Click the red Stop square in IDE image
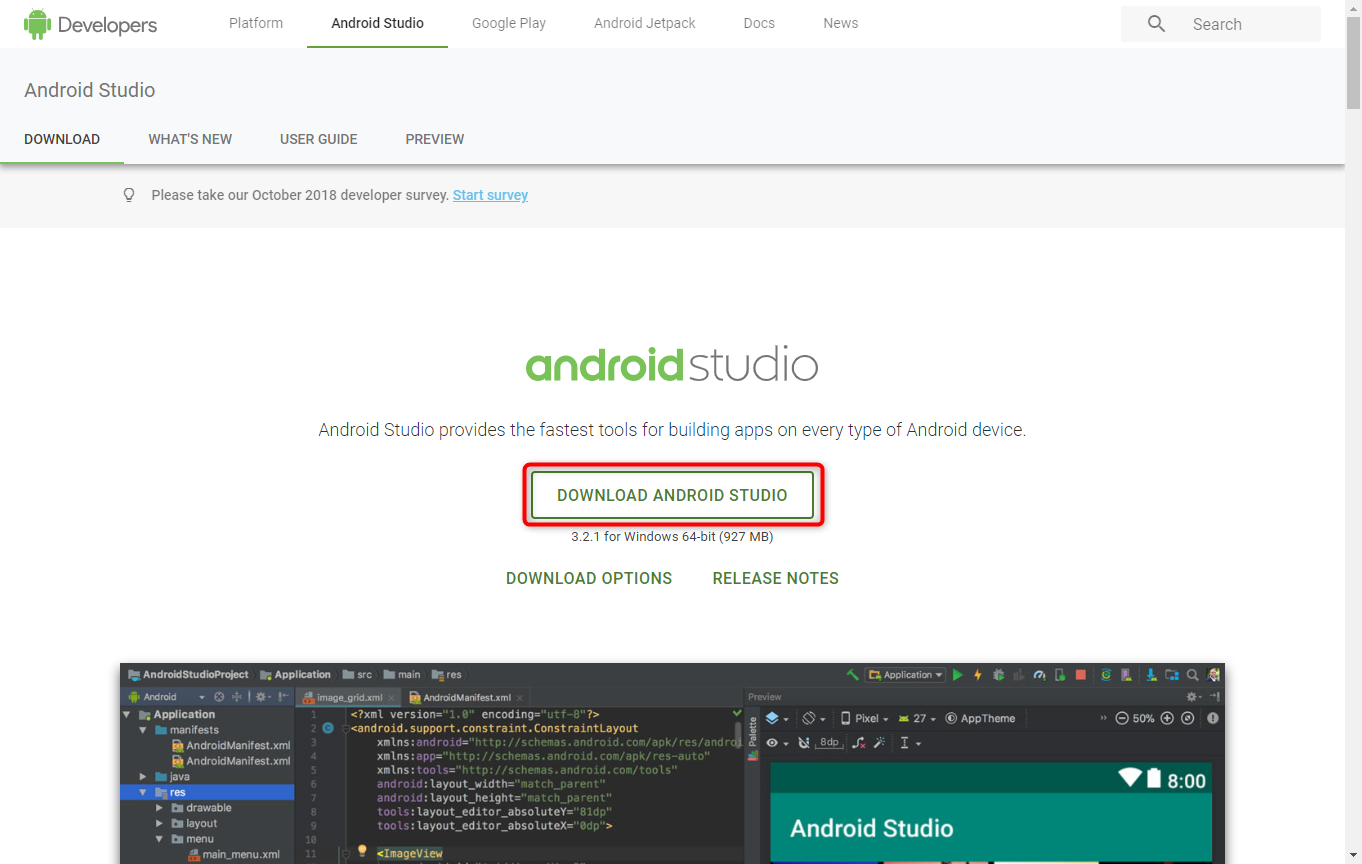Screen dimensions: 1362x864 pos(1081,675)
